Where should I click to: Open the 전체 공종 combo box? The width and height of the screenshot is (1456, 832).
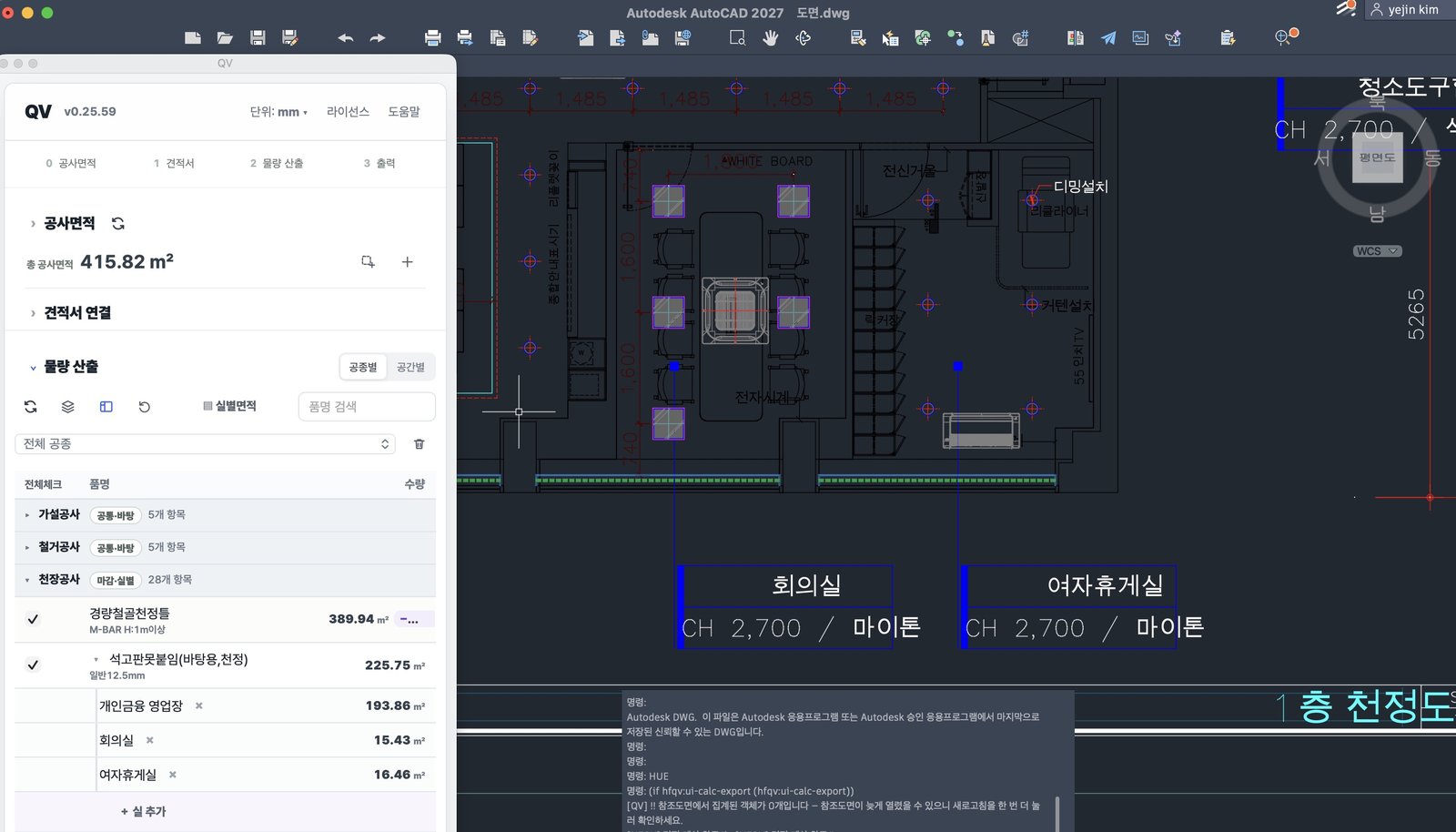[x=207, y=444]
